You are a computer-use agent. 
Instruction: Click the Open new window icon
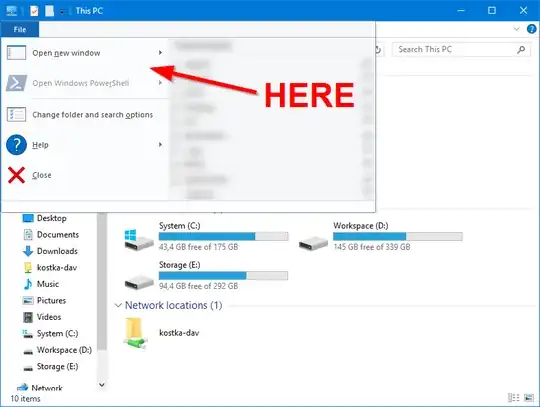point(16,53)
